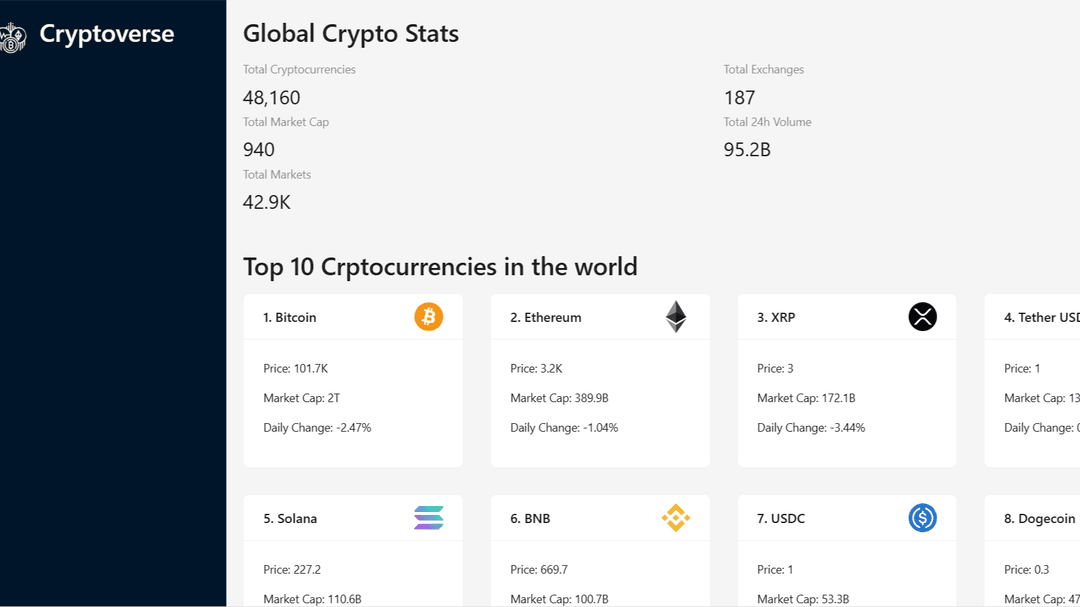This screenshot has width=1080, height=607.
Task: Open the Cryptoverse home link
Action: click(x=106, y=34)
